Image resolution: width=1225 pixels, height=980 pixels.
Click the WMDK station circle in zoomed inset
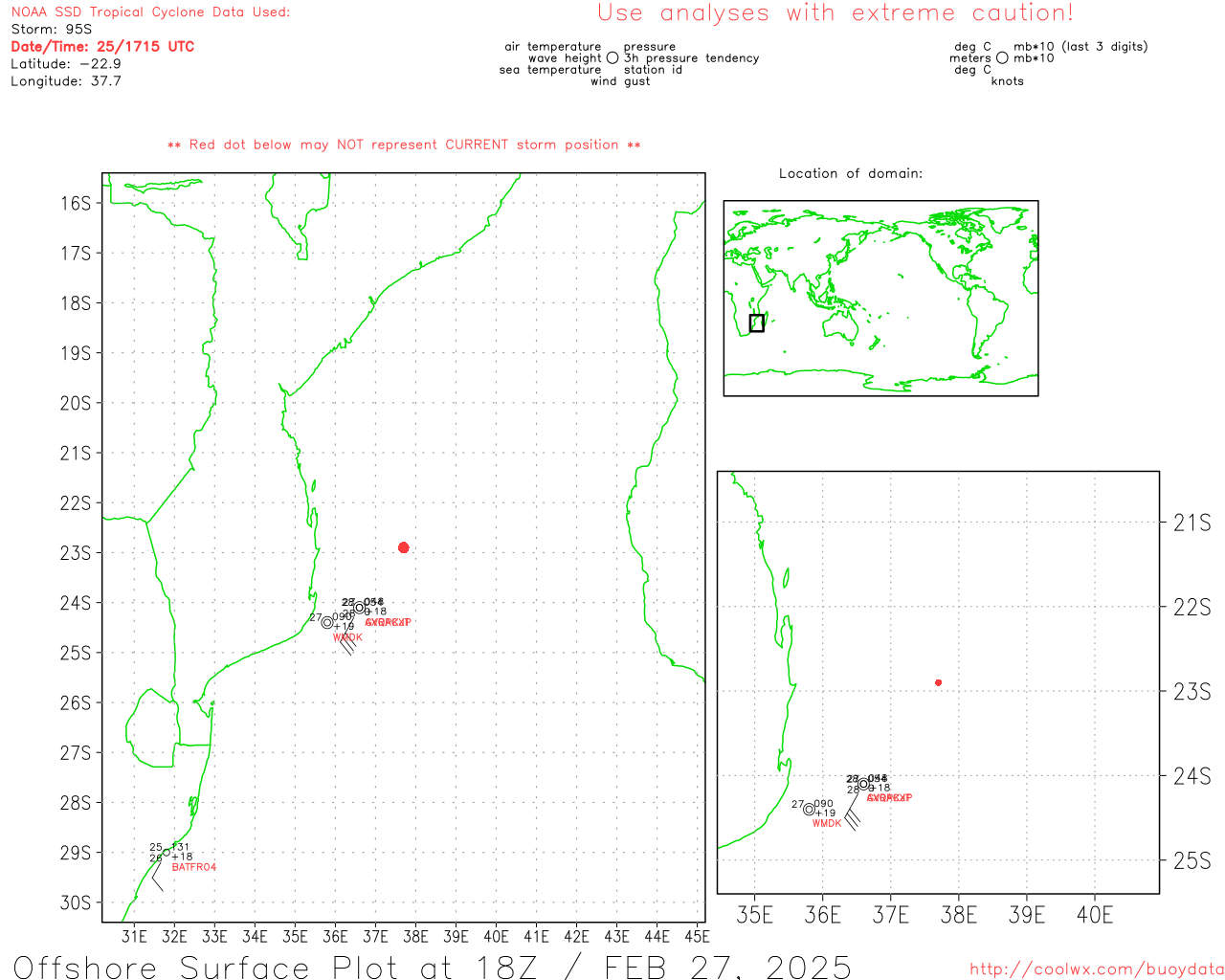809,809
